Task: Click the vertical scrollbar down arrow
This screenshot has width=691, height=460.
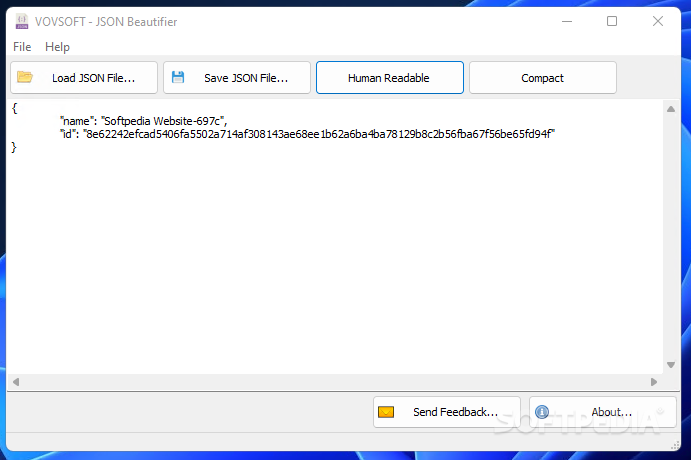Action: (x=671, y=365)
